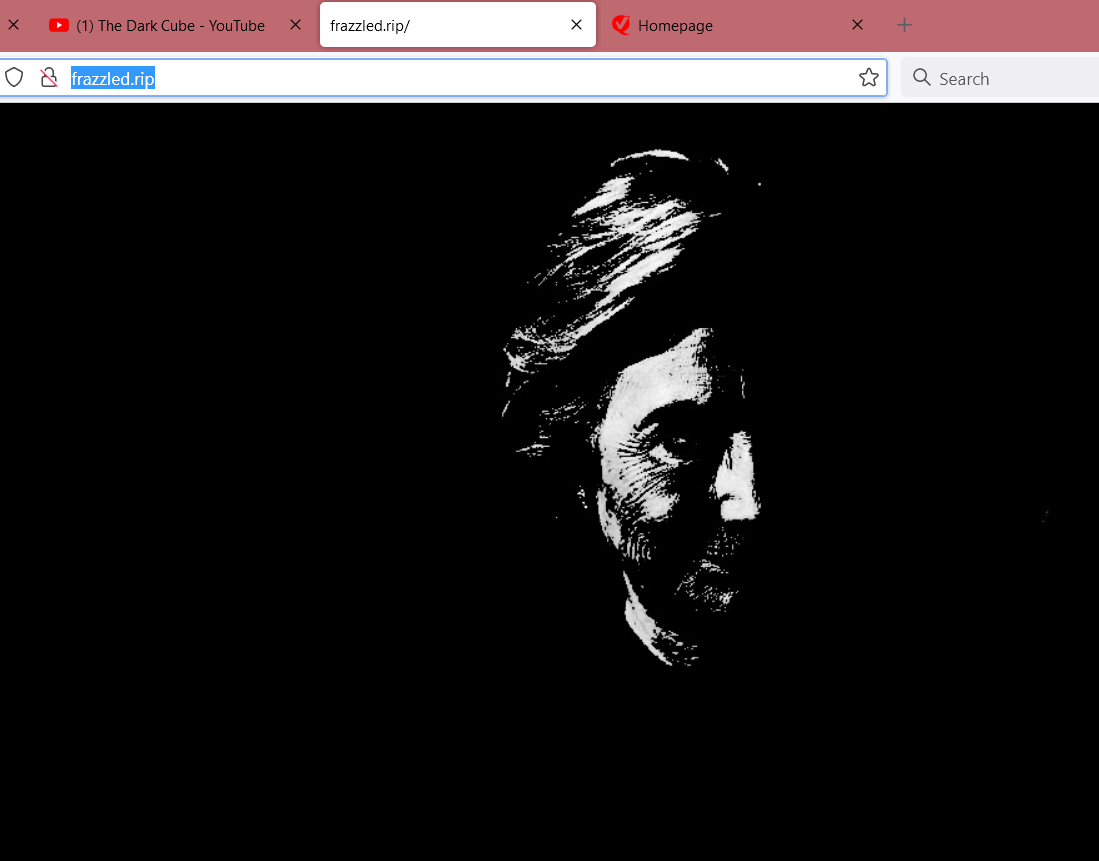This screenshot has width=1099, height=861.
Task: Click the magnifying glass search icon
Action: [x=921, y=78]
